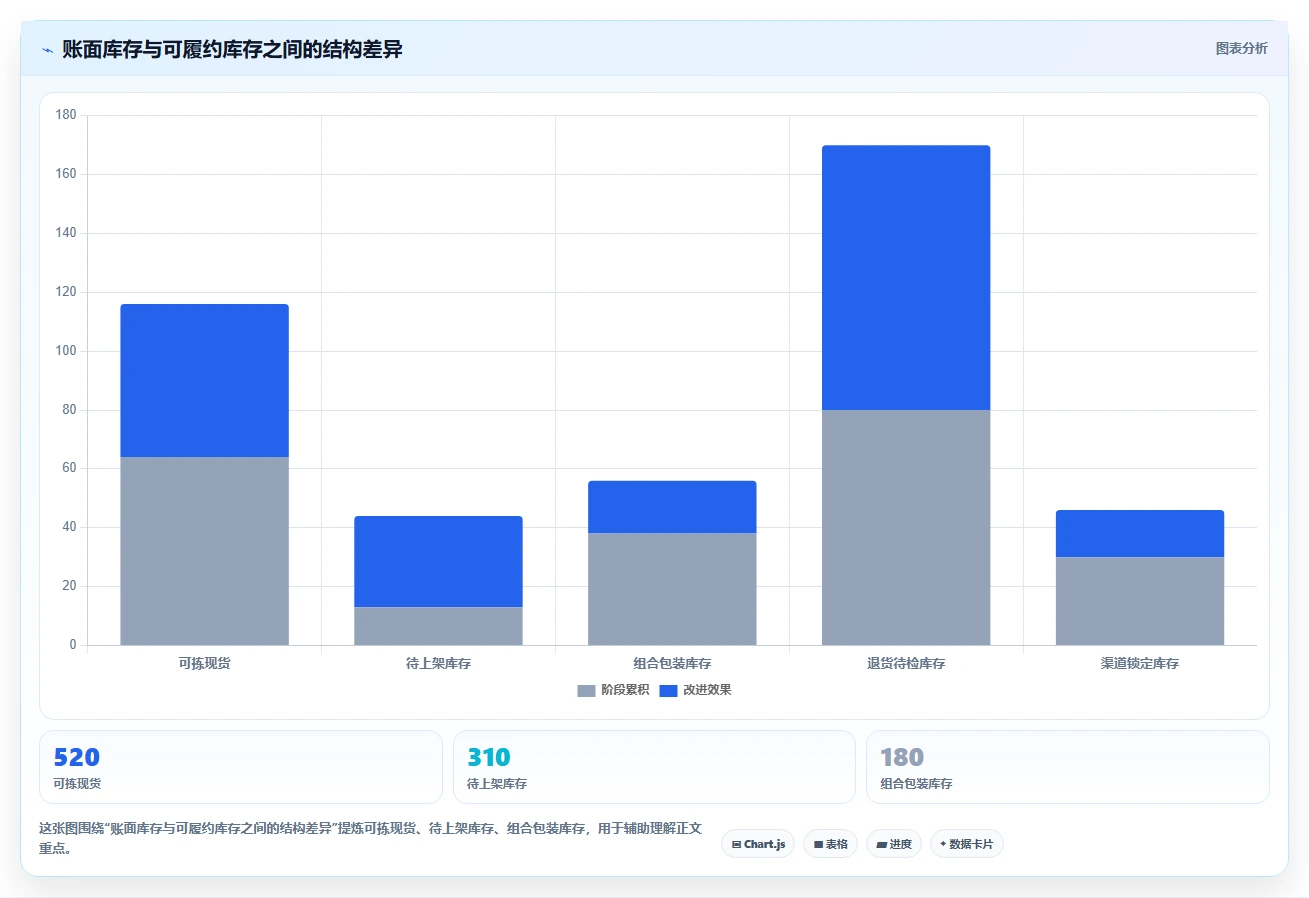Viewport: 1309px width, 898px height.
Task: Click the x-axis label 渠道锁定库存
Action: point(1140,663)
